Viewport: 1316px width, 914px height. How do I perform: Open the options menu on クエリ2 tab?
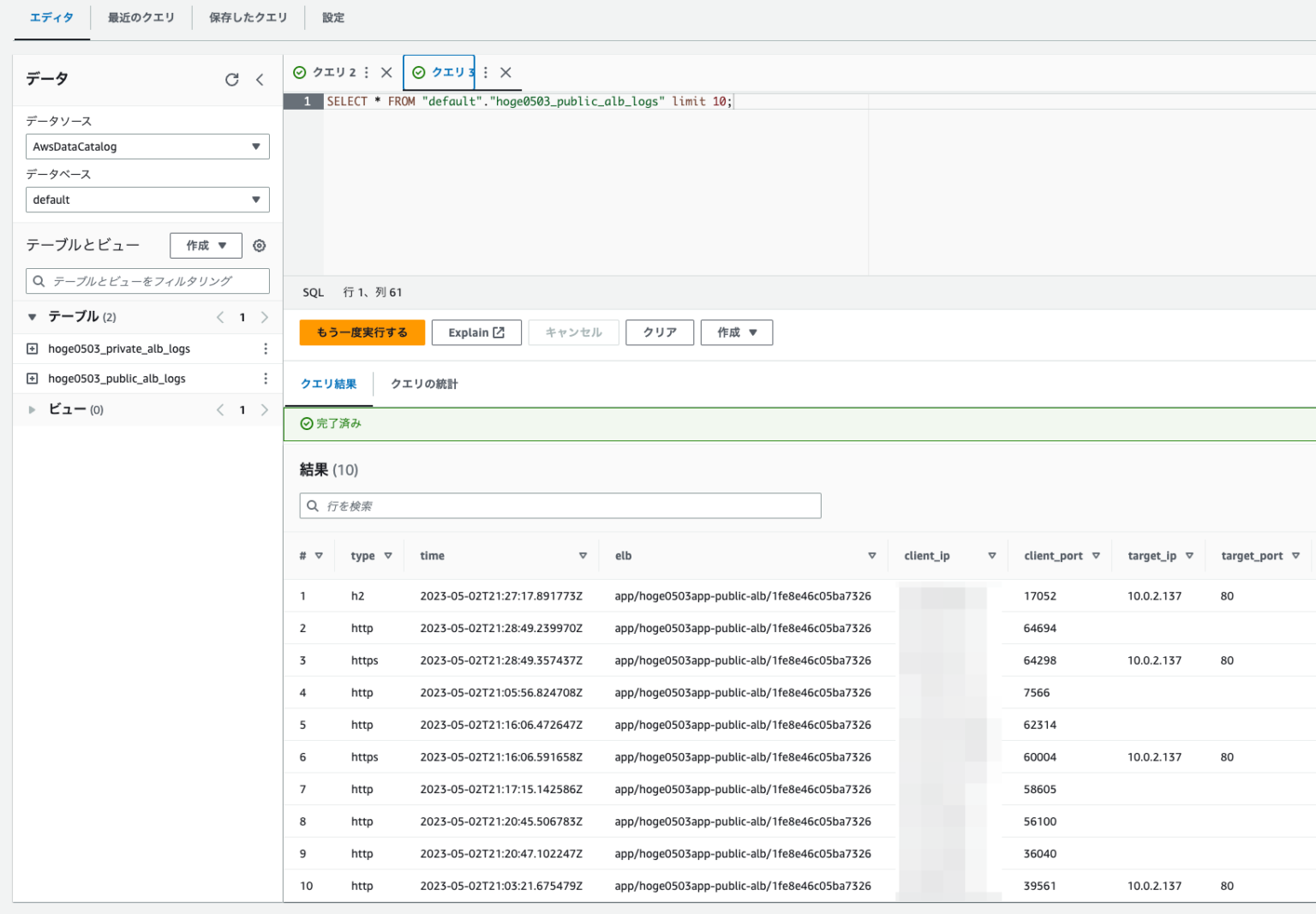[366, 72]
